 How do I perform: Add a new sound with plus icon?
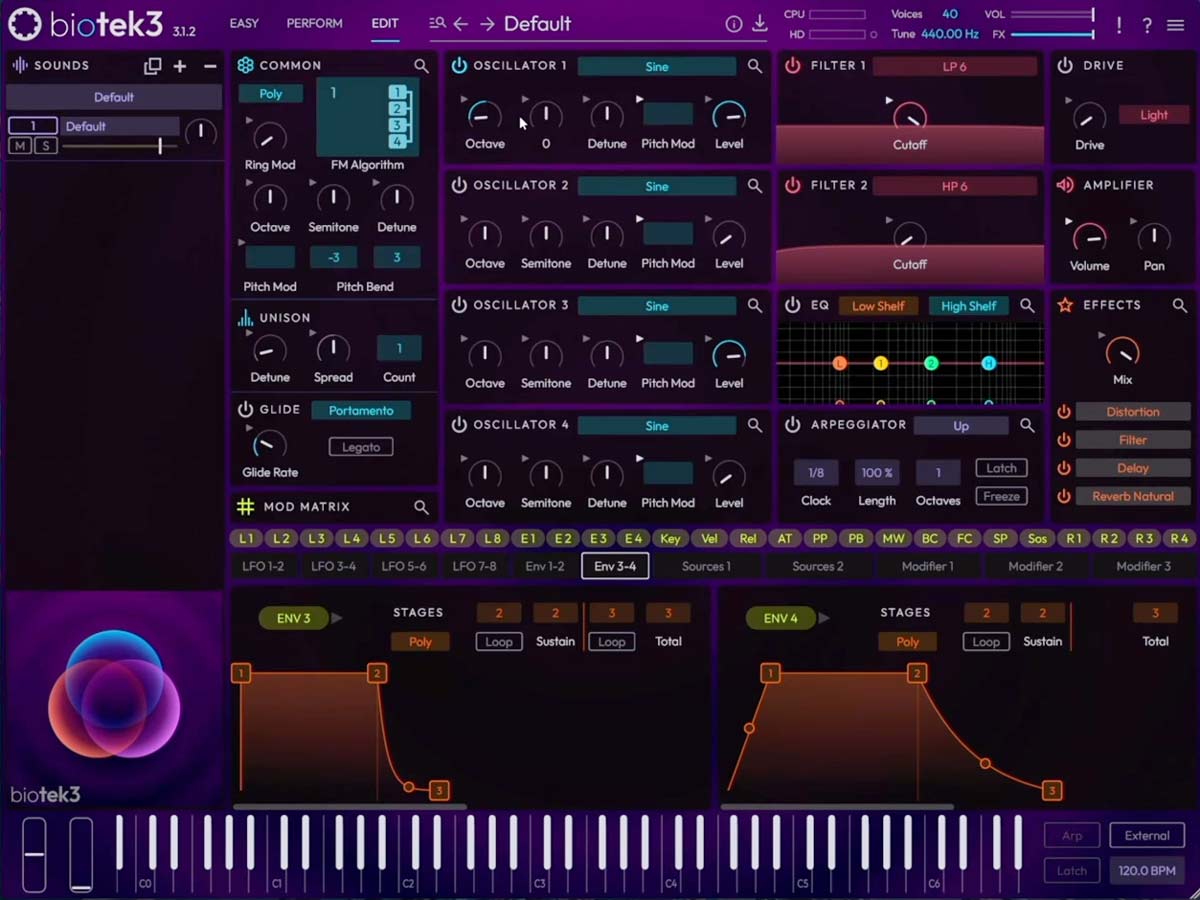click(180, 66)
